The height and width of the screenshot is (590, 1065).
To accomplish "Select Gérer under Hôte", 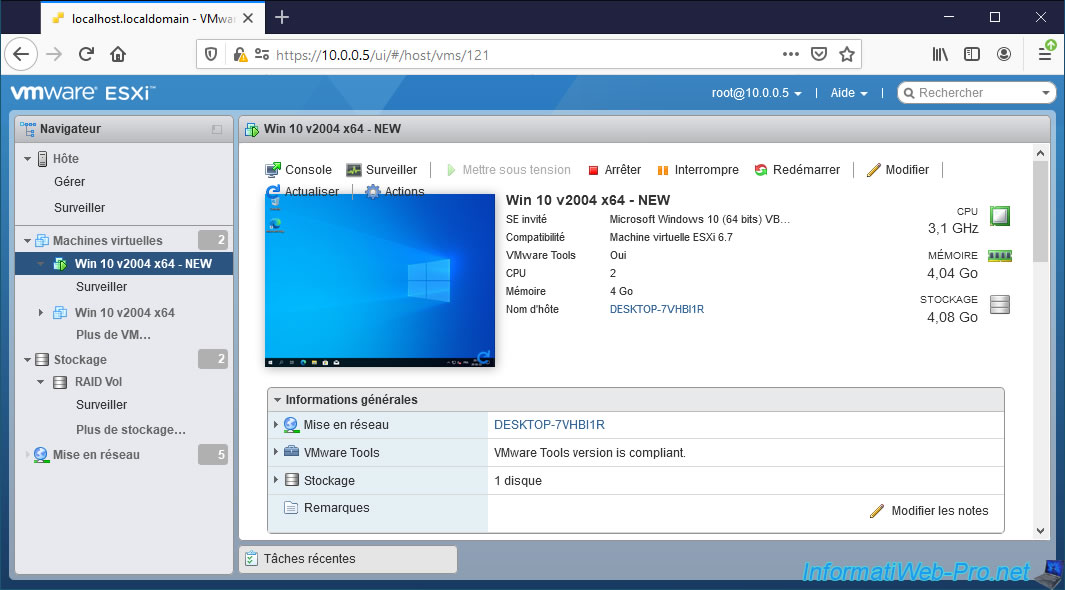I will pyautogui.click(x=69, y=182).
